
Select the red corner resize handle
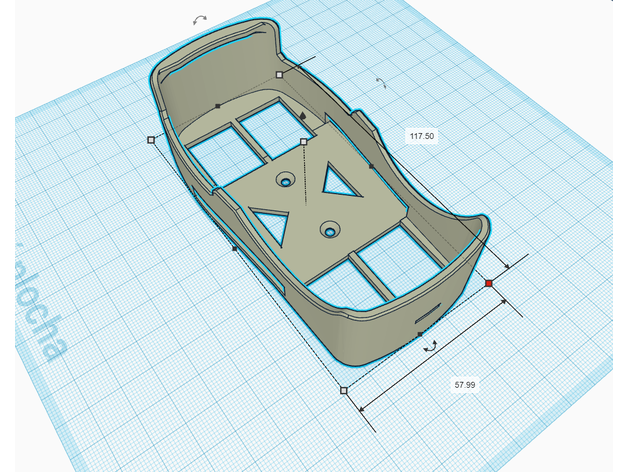click(x=489, y=285)
